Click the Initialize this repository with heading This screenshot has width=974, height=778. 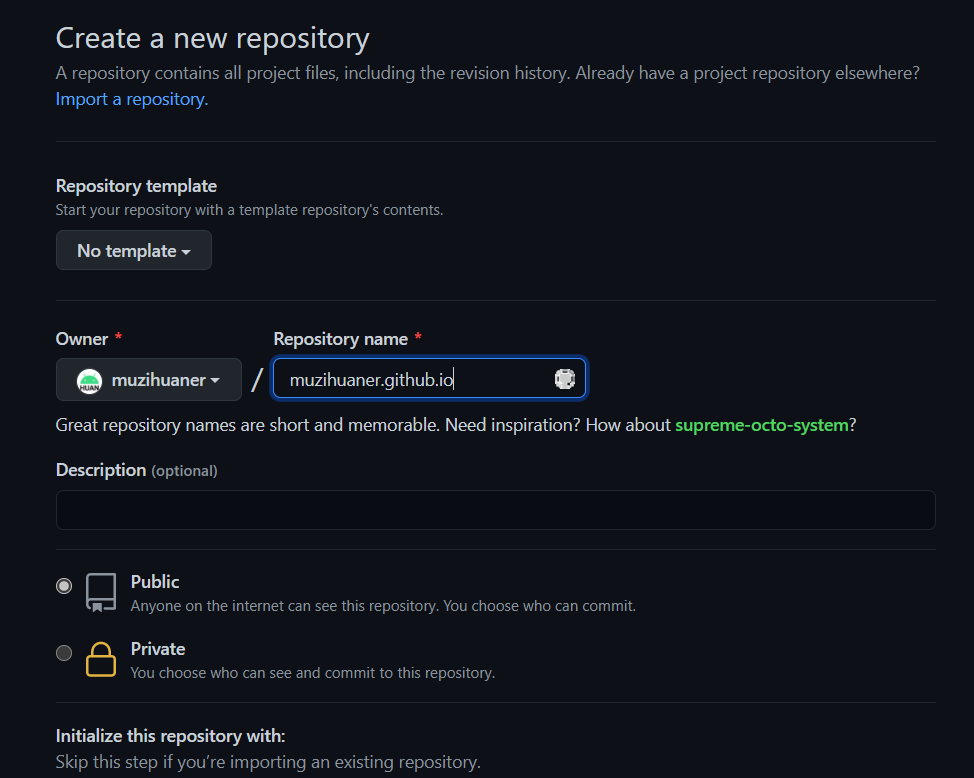(170, 736)
